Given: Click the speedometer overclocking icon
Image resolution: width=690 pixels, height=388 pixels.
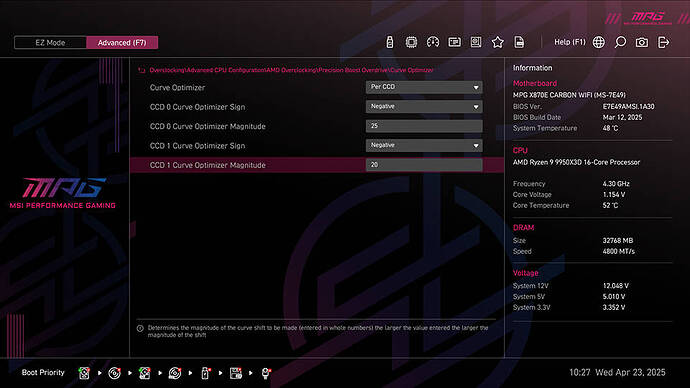Looking at the screenshot, I should point(433,42).
